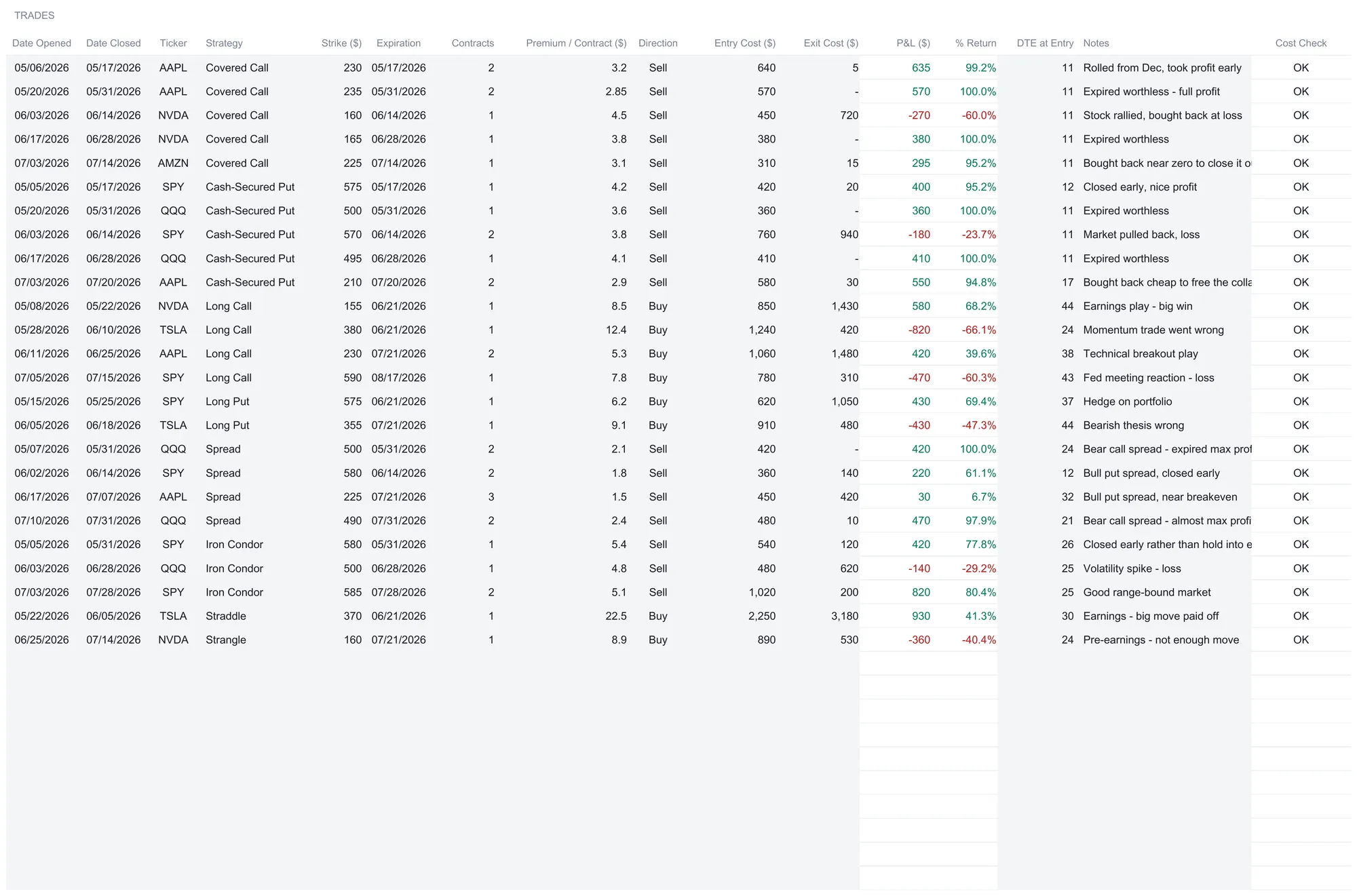
Task: Select the Contracts column header
Action: pyautogui.click(x=473, y=43)
